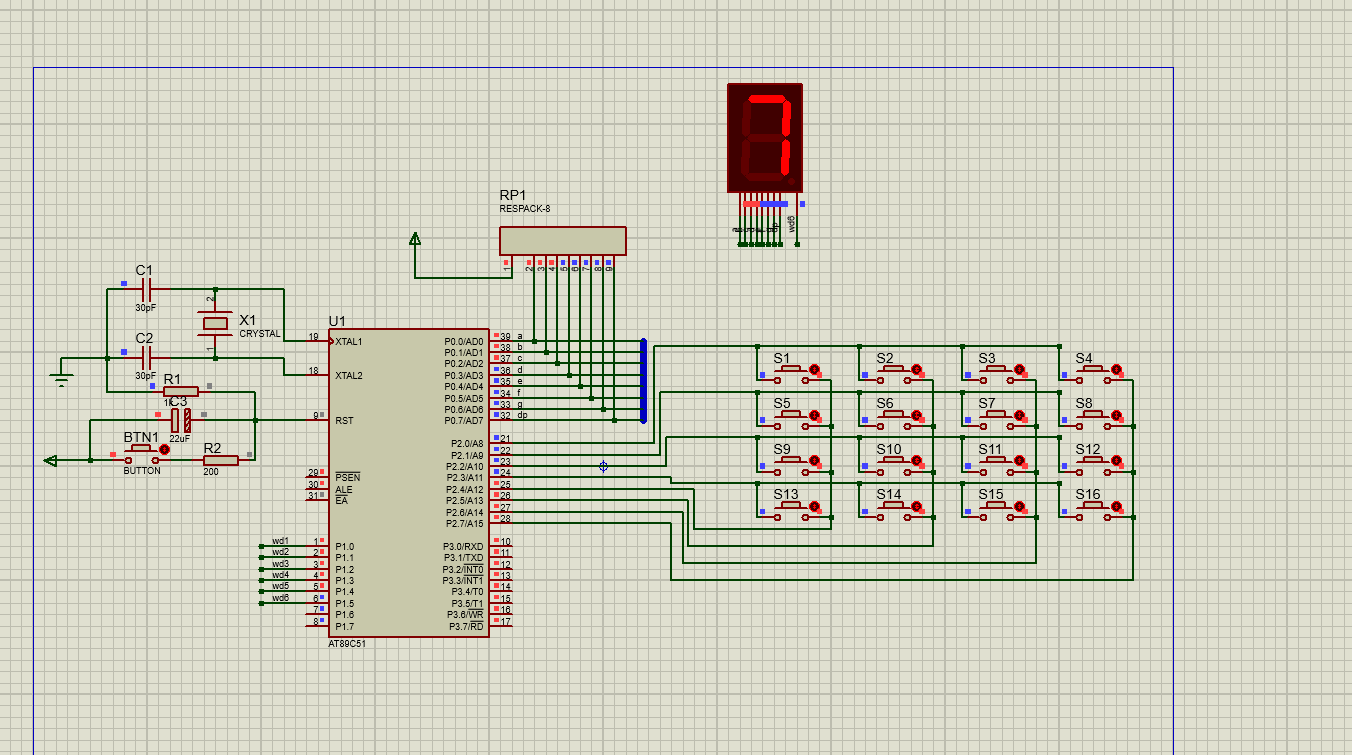Viewport: 1352px width, 755px height.
Task: Click the C3 22uF capacitor symbol
Action: click(180, 420)
